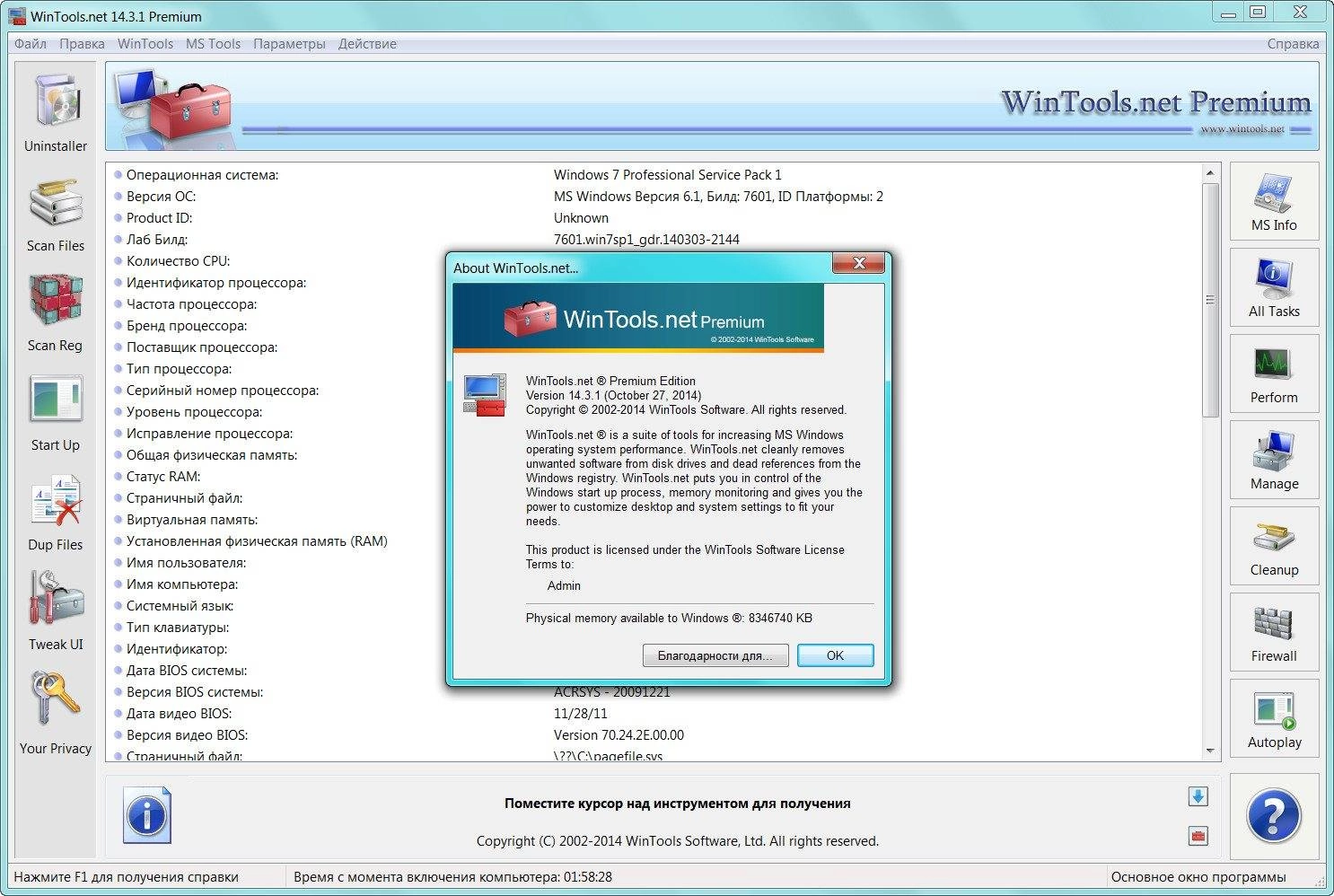Click the red toolbox logo in the header
Image resolution: width=1334 pixels, height=896 pixels.
point(189,110)
